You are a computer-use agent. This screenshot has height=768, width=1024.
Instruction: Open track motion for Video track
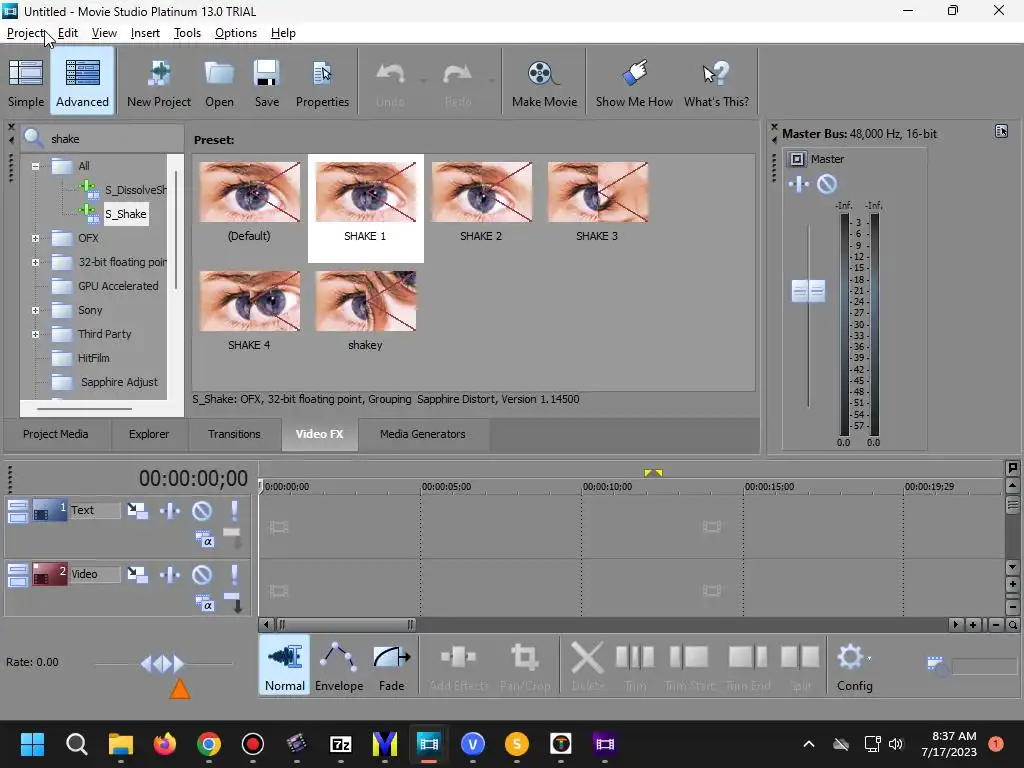click(137, 574)
